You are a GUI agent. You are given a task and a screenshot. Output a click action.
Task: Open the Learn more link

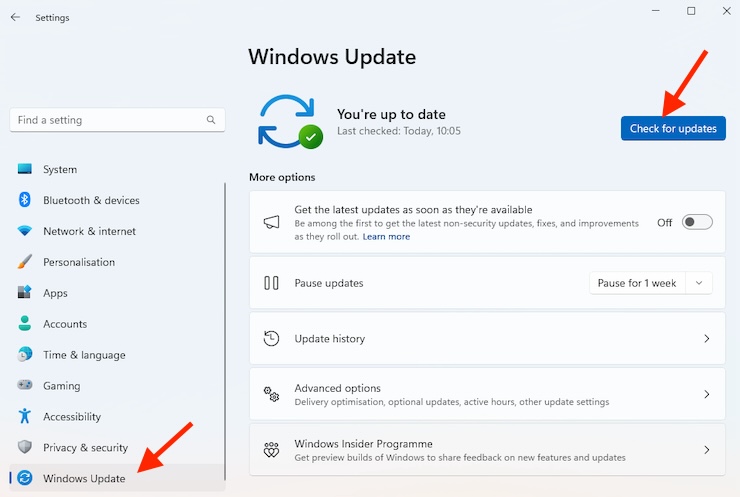pos(386,236)
